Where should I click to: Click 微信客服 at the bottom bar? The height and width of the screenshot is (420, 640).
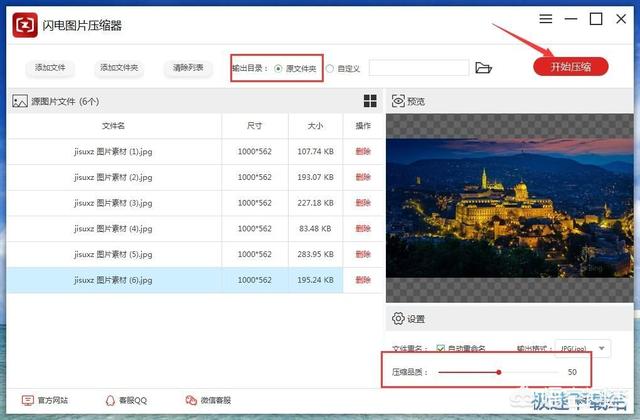tap(216, 400)
